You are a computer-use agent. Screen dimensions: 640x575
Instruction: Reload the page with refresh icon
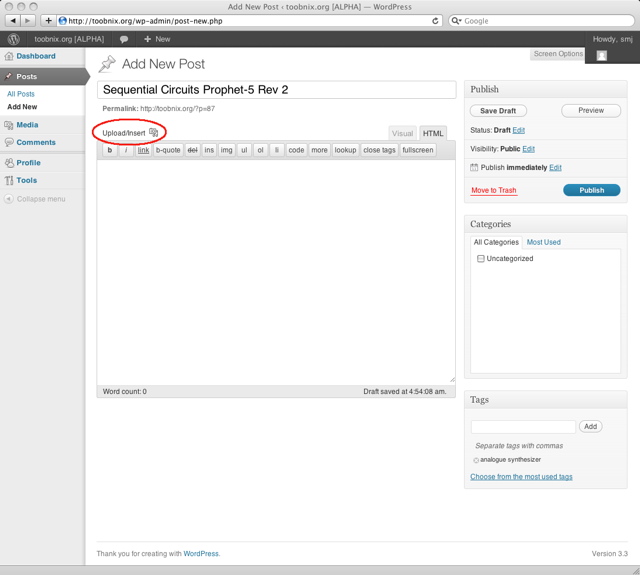pos(435,21)
